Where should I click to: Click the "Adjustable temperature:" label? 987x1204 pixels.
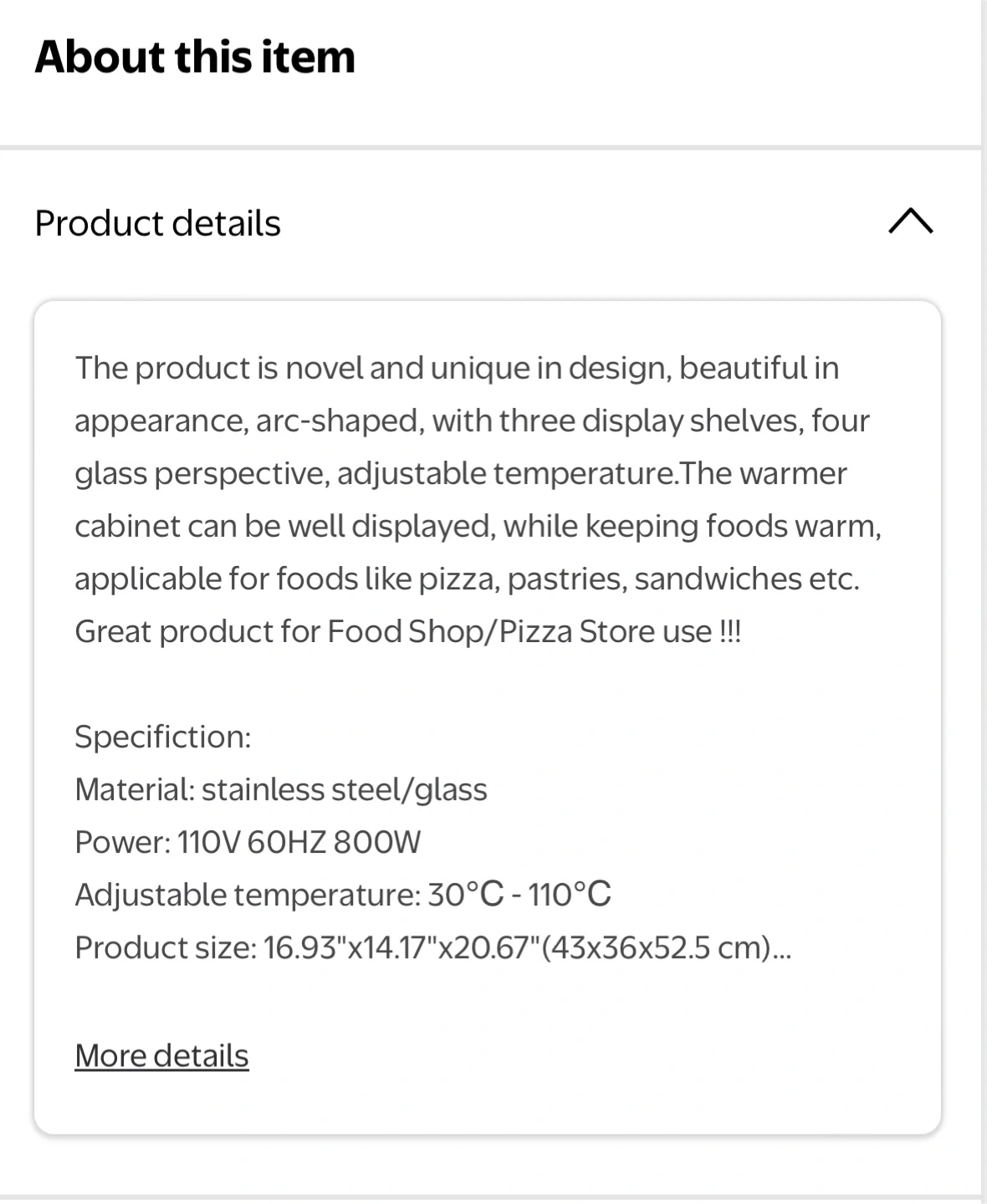click(x=247, y=895)
